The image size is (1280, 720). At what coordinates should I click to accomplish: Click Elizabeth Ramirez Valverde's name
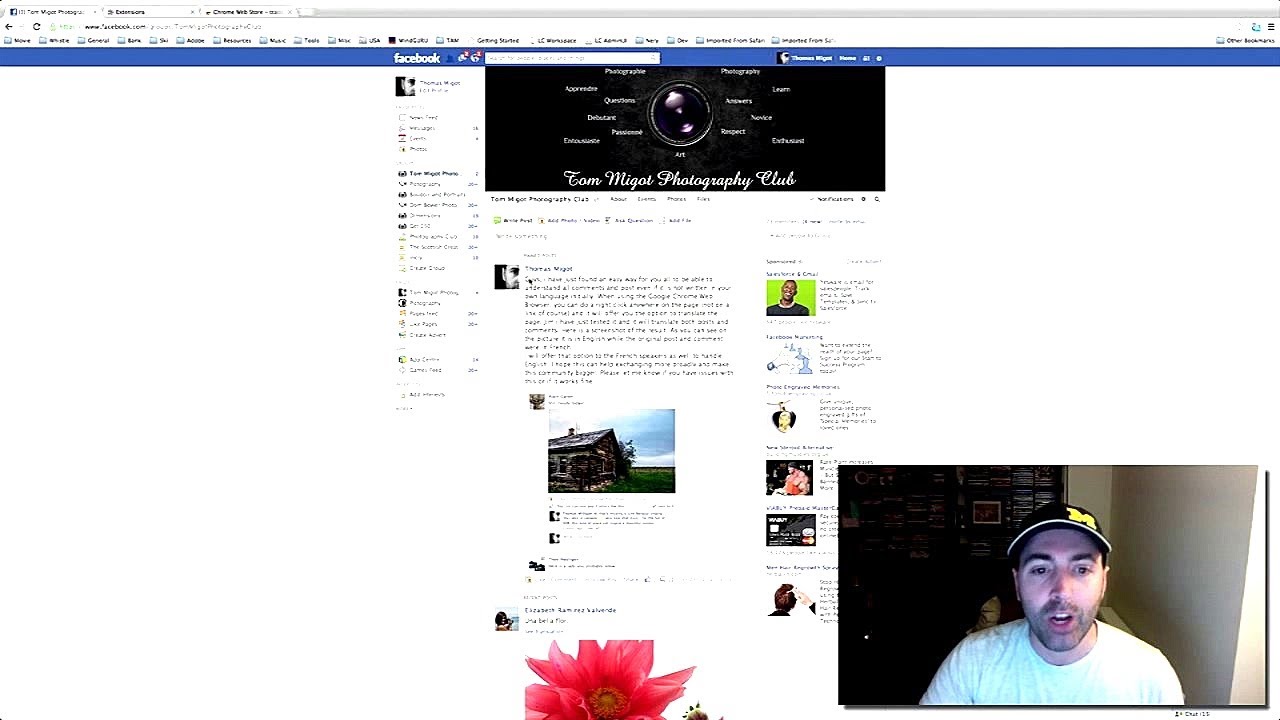(x=570, y=610)
